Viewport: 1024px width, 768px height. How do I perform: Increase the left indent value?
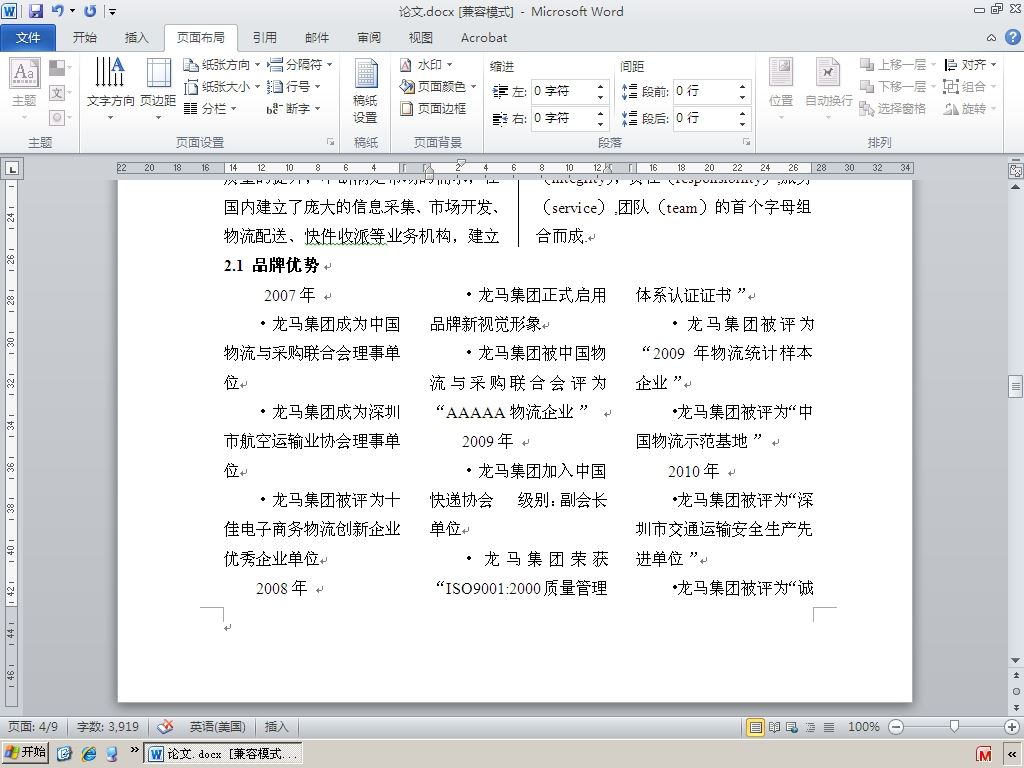(600, 86)
